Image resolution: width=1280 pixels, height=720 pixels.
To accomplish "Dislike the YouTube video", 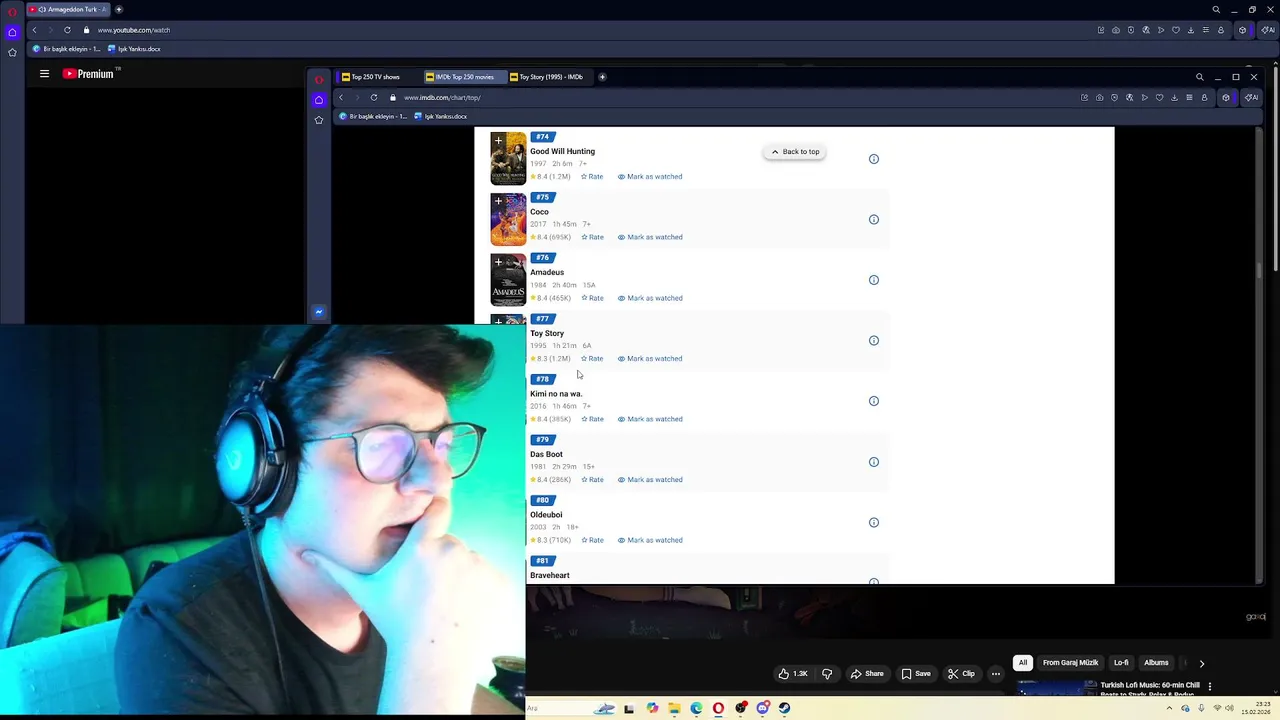I will (827, 674).
